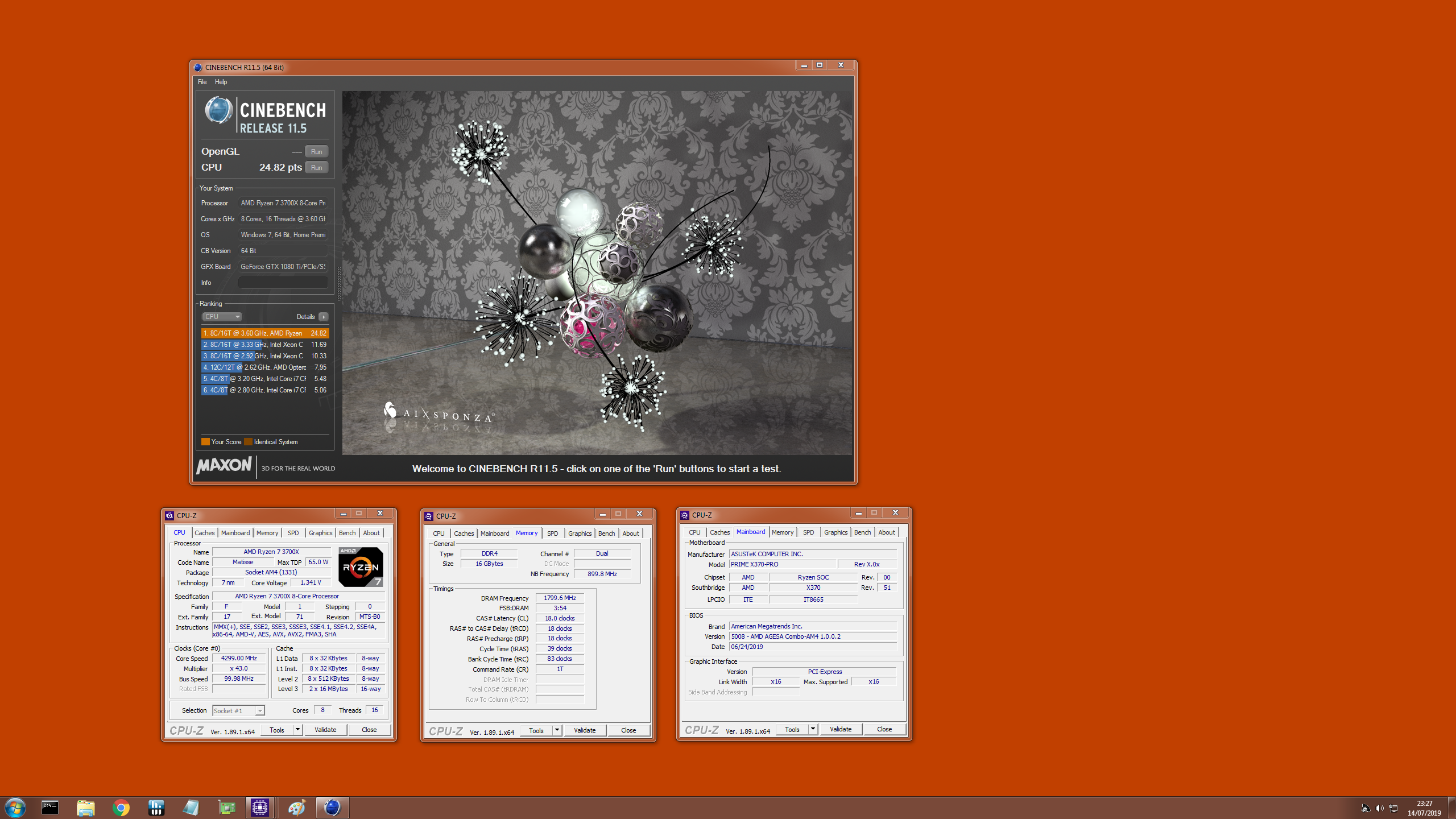The image size is (1456, 819).
Task: Click the blue bars app icon on taskbar
Action: point(156,808)
